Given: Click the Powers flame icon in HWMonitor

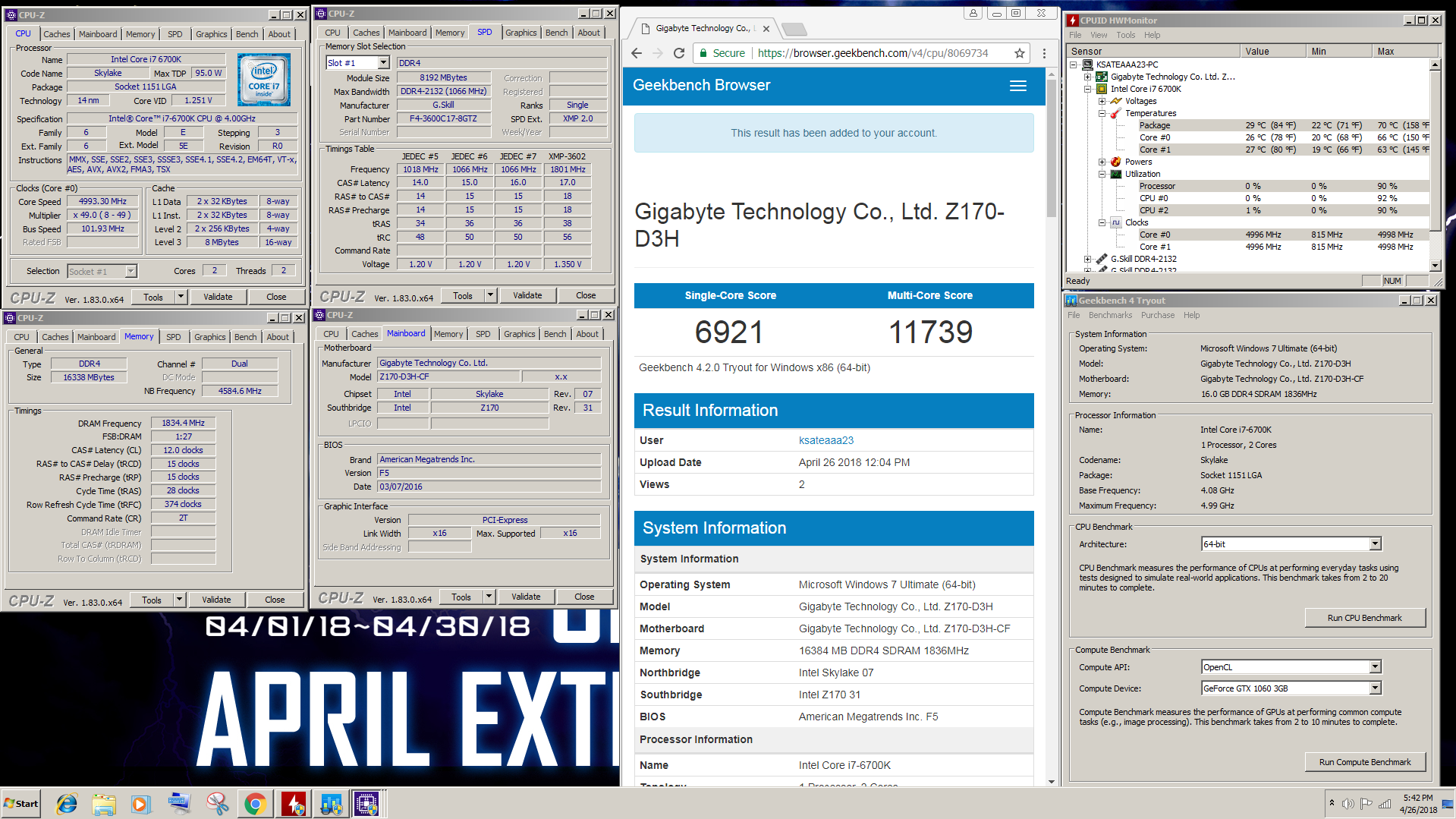Looking at the screenshot, I should (1116, 162).
